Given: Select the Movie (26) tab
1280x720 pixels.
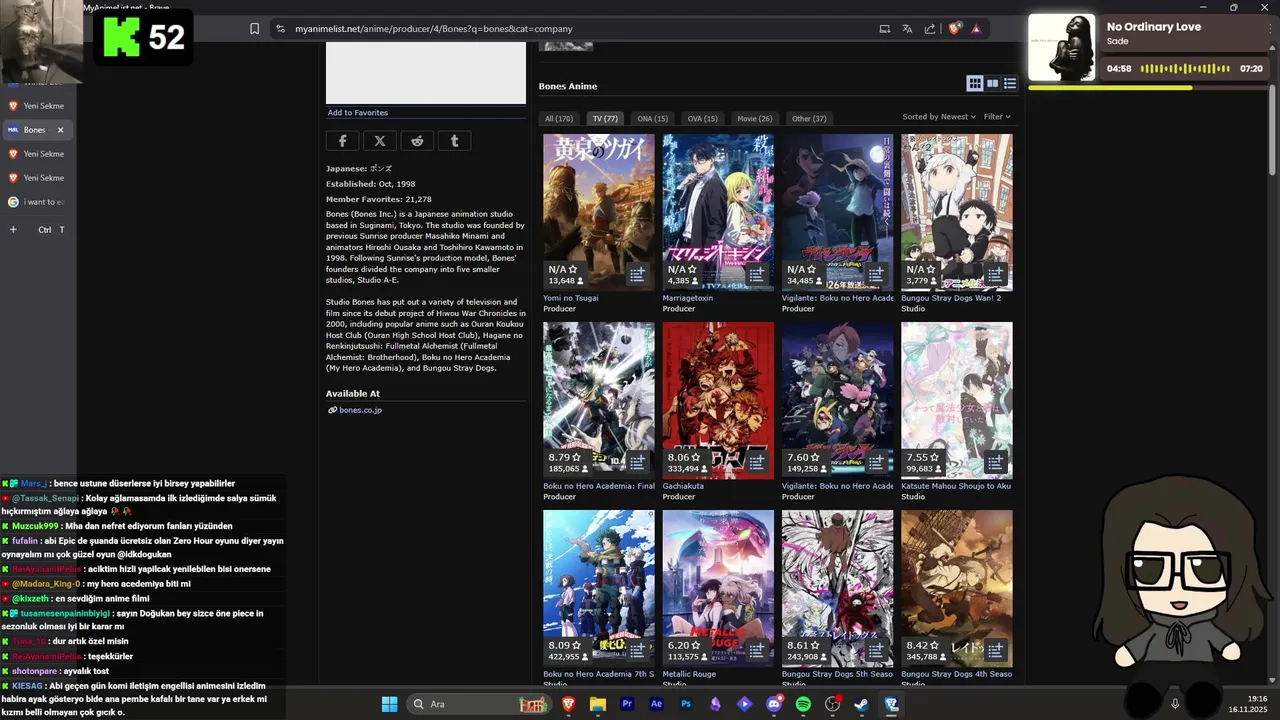Looking at the screenshot, I should [755, 118].
